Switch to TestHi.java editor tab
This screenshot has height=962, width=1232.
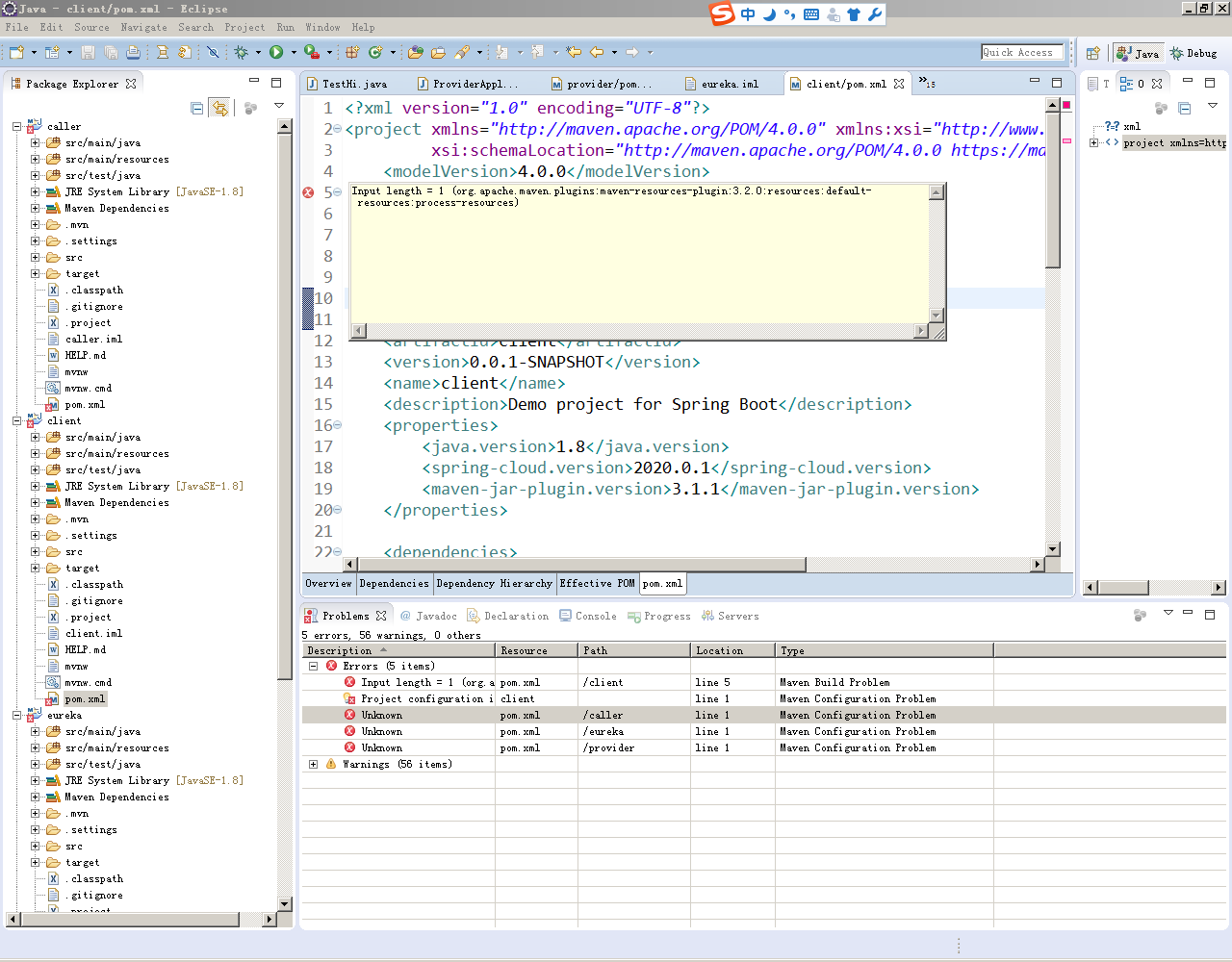click(348, 84)
